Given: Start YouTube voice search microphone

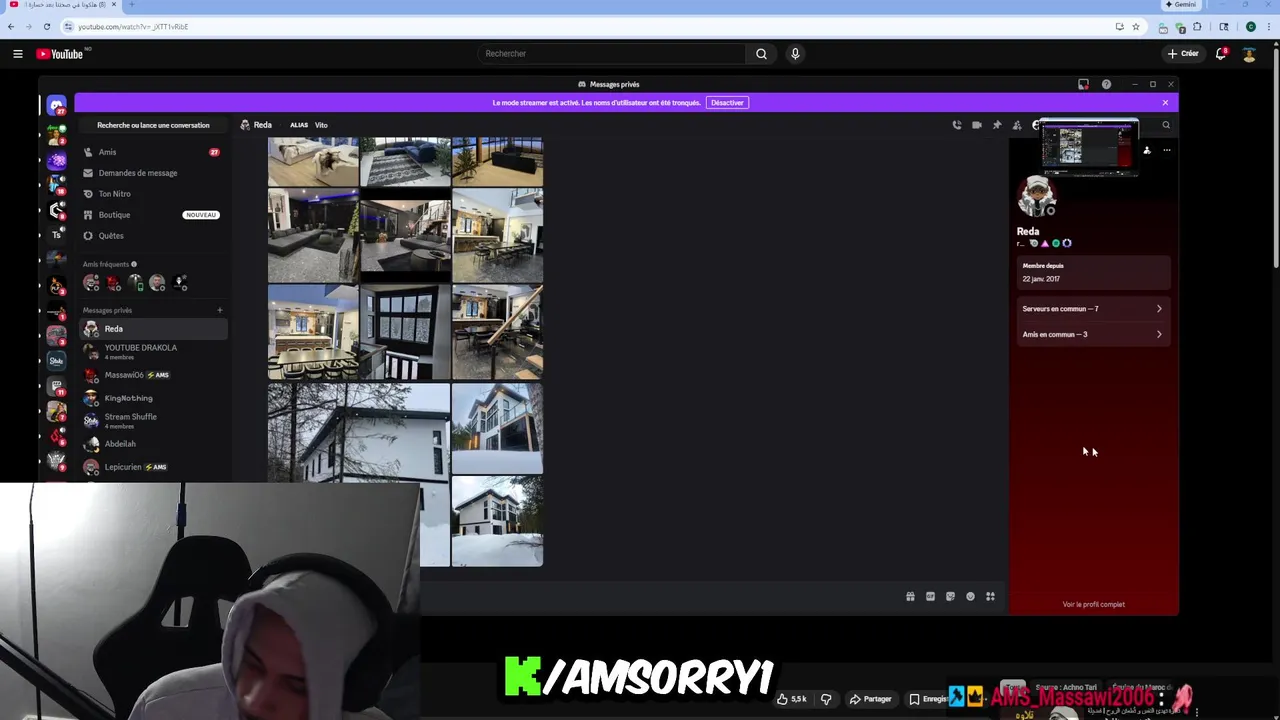Looking at the screenshot, I should click(795, 54).
